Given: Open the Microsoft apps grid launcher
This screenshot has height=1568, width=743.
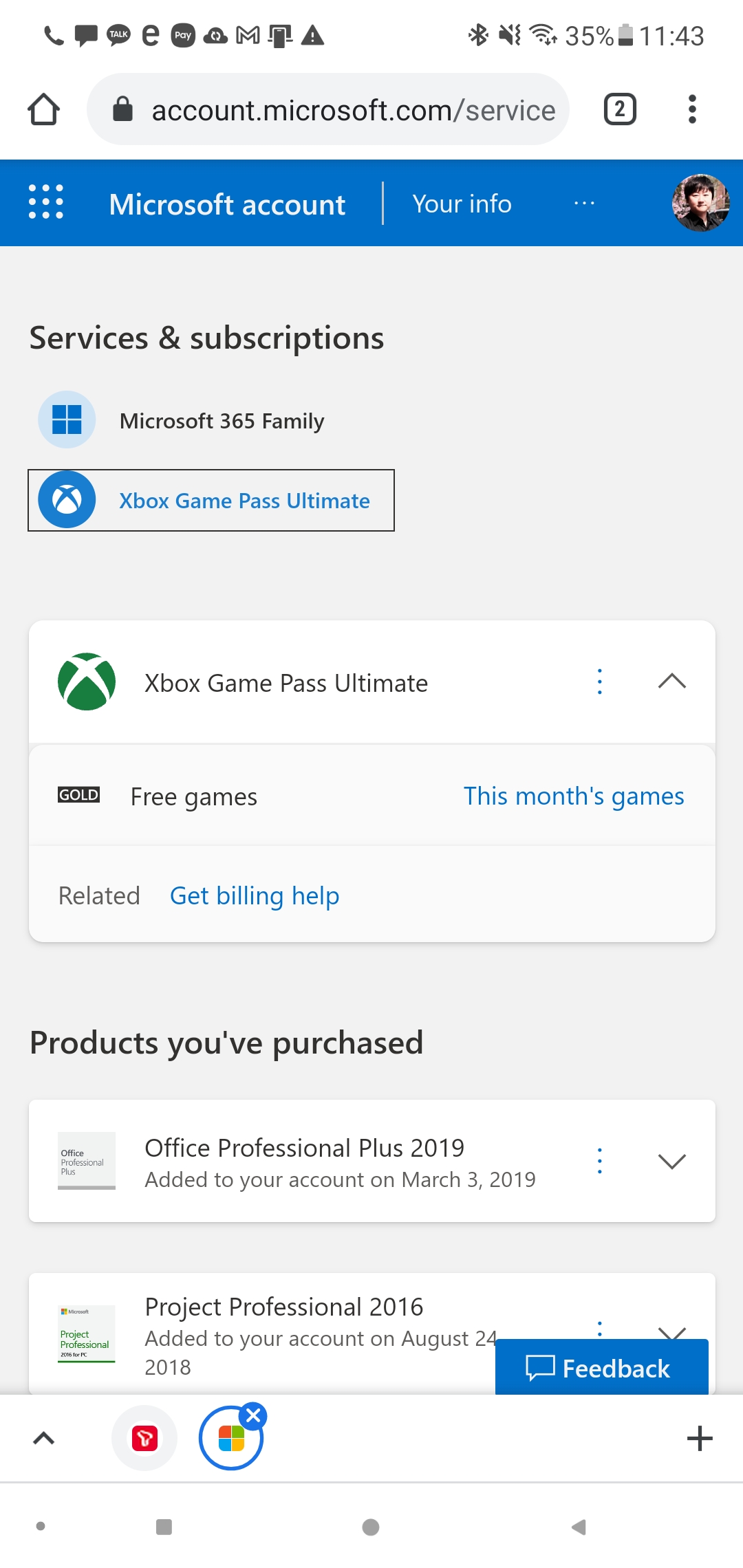Looking at the screenshot, I should tap(46, 202).
